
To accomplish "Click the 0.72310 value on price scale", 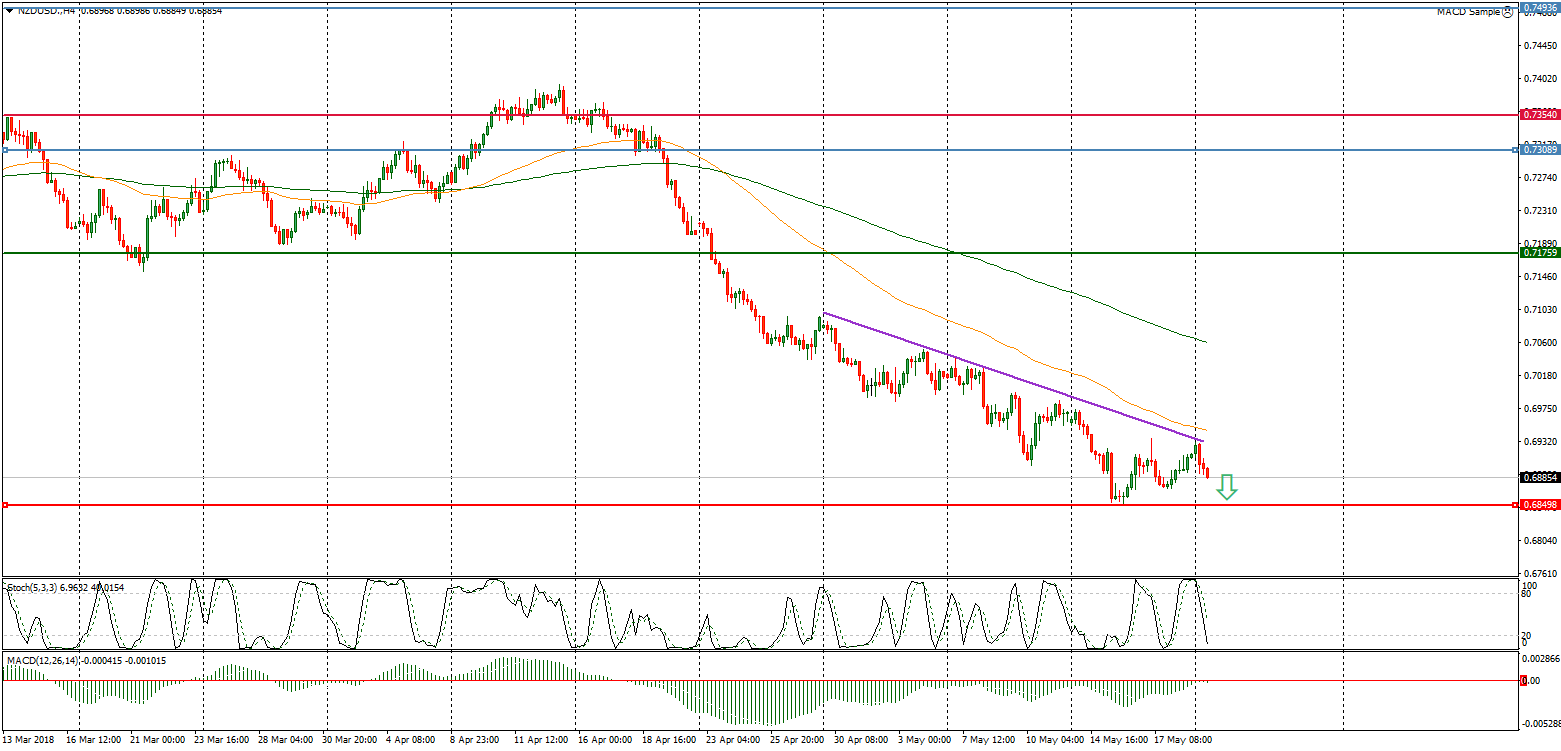I will coord(1540,211).
